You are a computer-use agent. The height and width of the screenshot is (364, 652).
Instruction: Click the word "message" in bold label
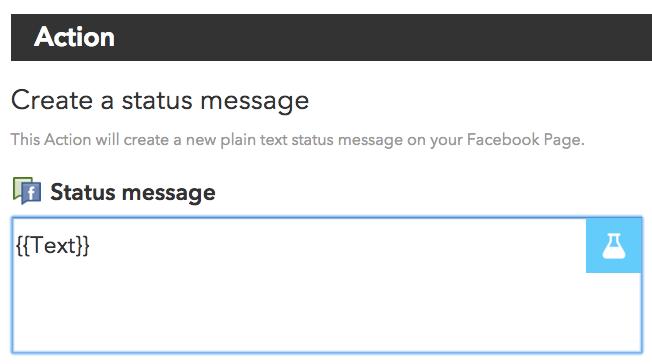(x=168, y=193)
